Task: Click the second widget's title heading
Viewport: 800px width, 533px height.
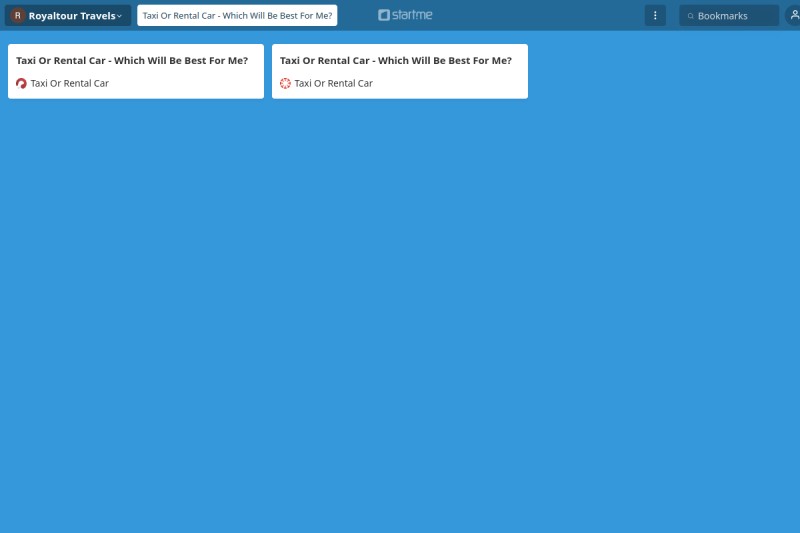Action: 396,60
